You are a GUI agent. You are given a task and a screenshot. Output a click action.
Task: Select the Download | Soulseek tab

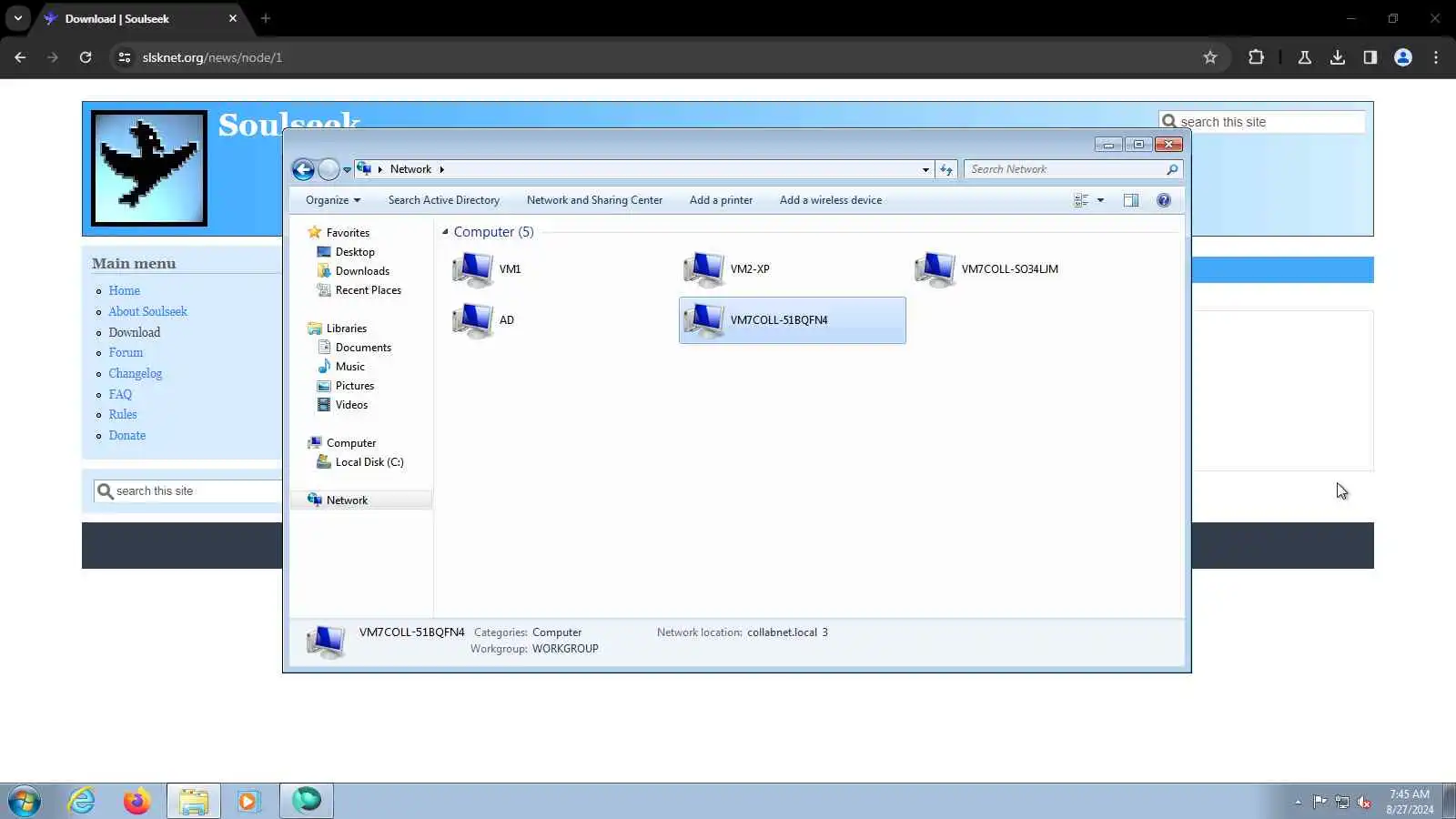point(141,18)
